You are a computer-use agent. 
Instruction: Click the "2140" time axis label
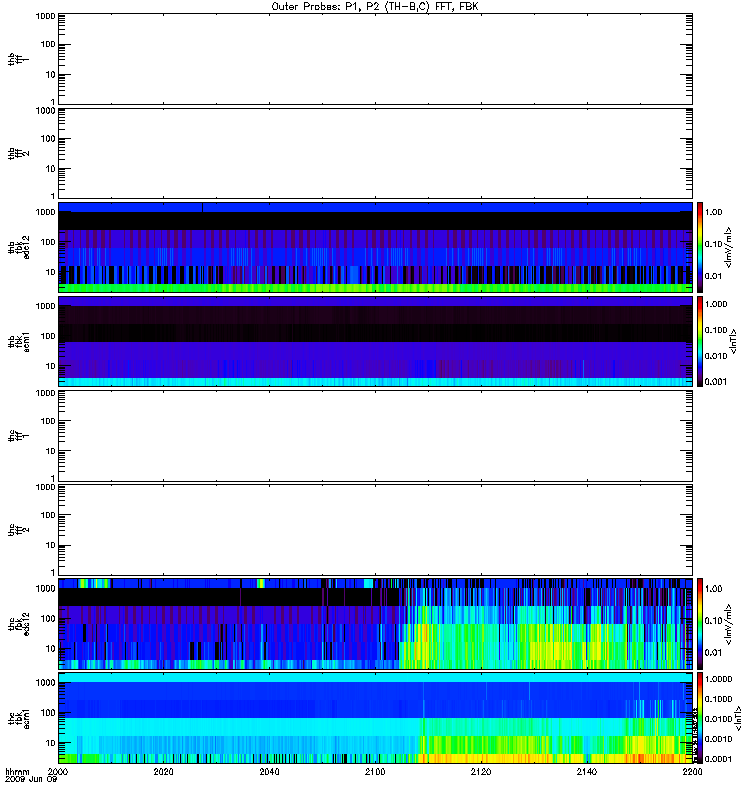[587, 771]
